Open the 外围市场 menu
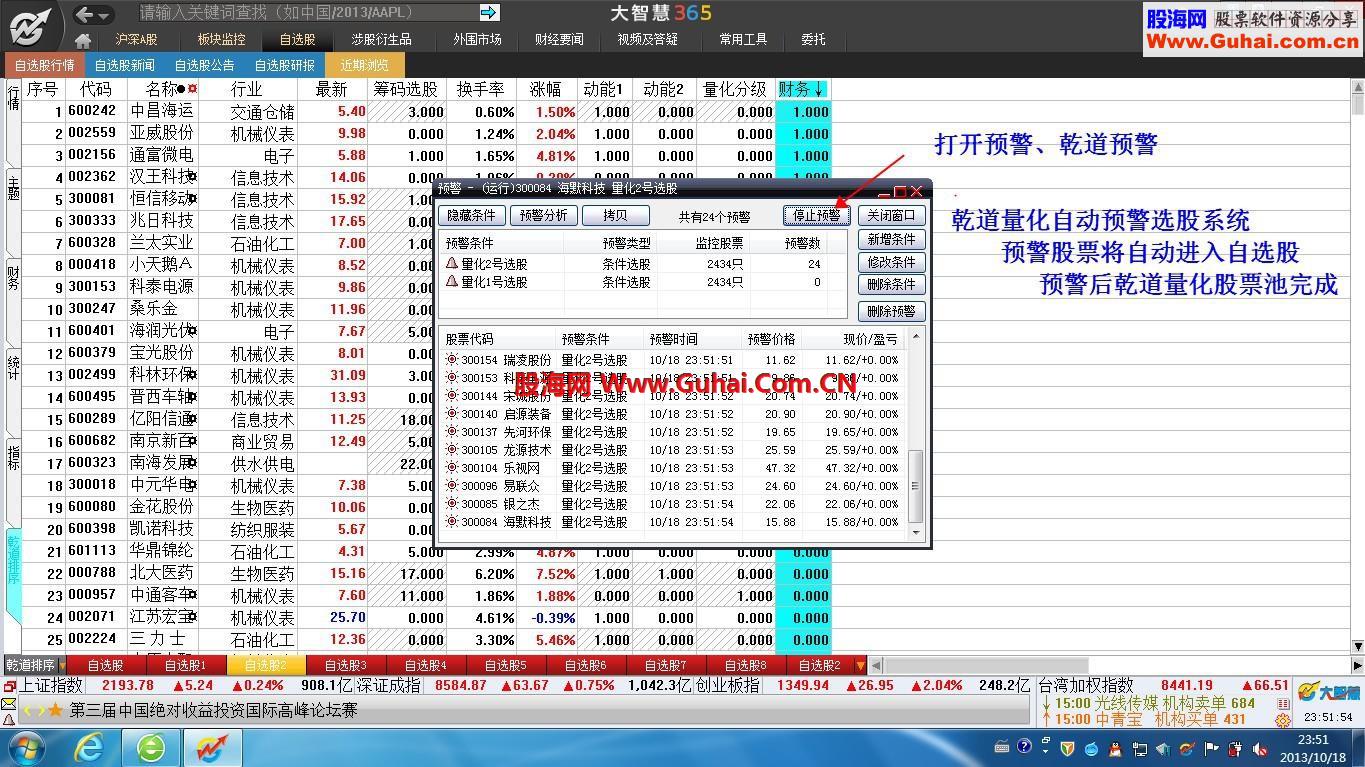1365x767 pixels. tap(477, 40)
